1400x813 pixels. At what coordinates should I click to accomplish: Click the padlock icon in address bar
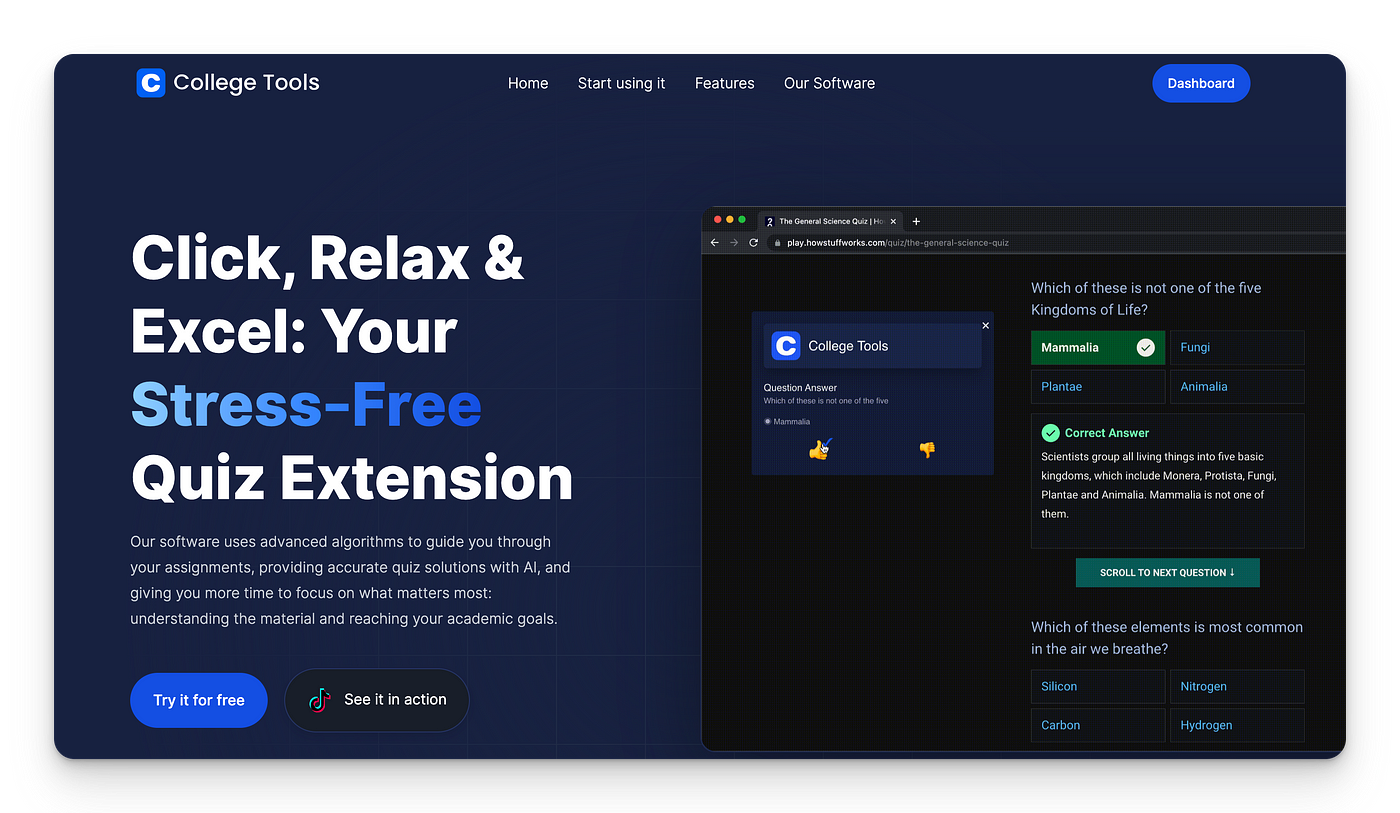777,242
